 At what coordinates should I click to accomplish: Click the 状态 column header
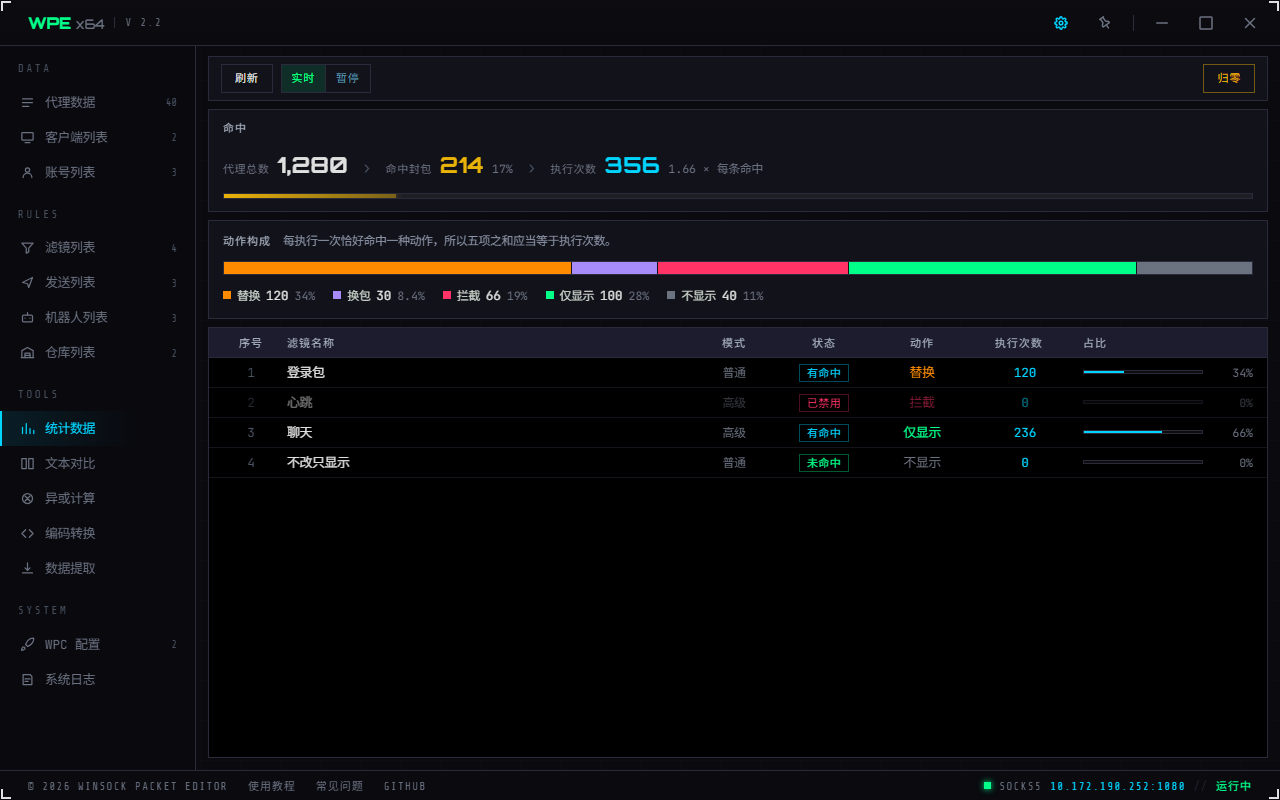pyautogui.click(x=823, y=343)
